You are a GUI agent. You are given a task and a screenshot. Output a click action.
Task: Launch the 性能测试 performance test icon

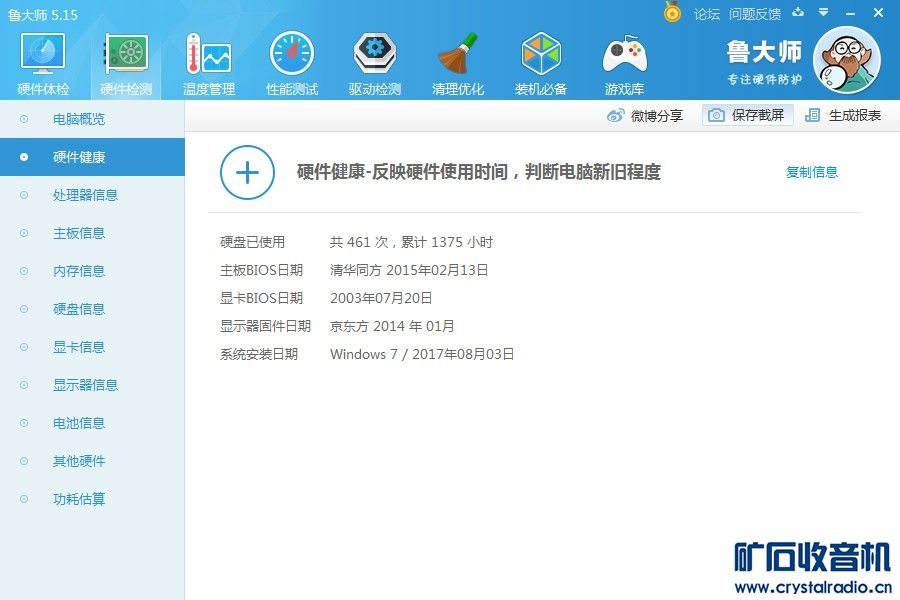pos(292,64)
